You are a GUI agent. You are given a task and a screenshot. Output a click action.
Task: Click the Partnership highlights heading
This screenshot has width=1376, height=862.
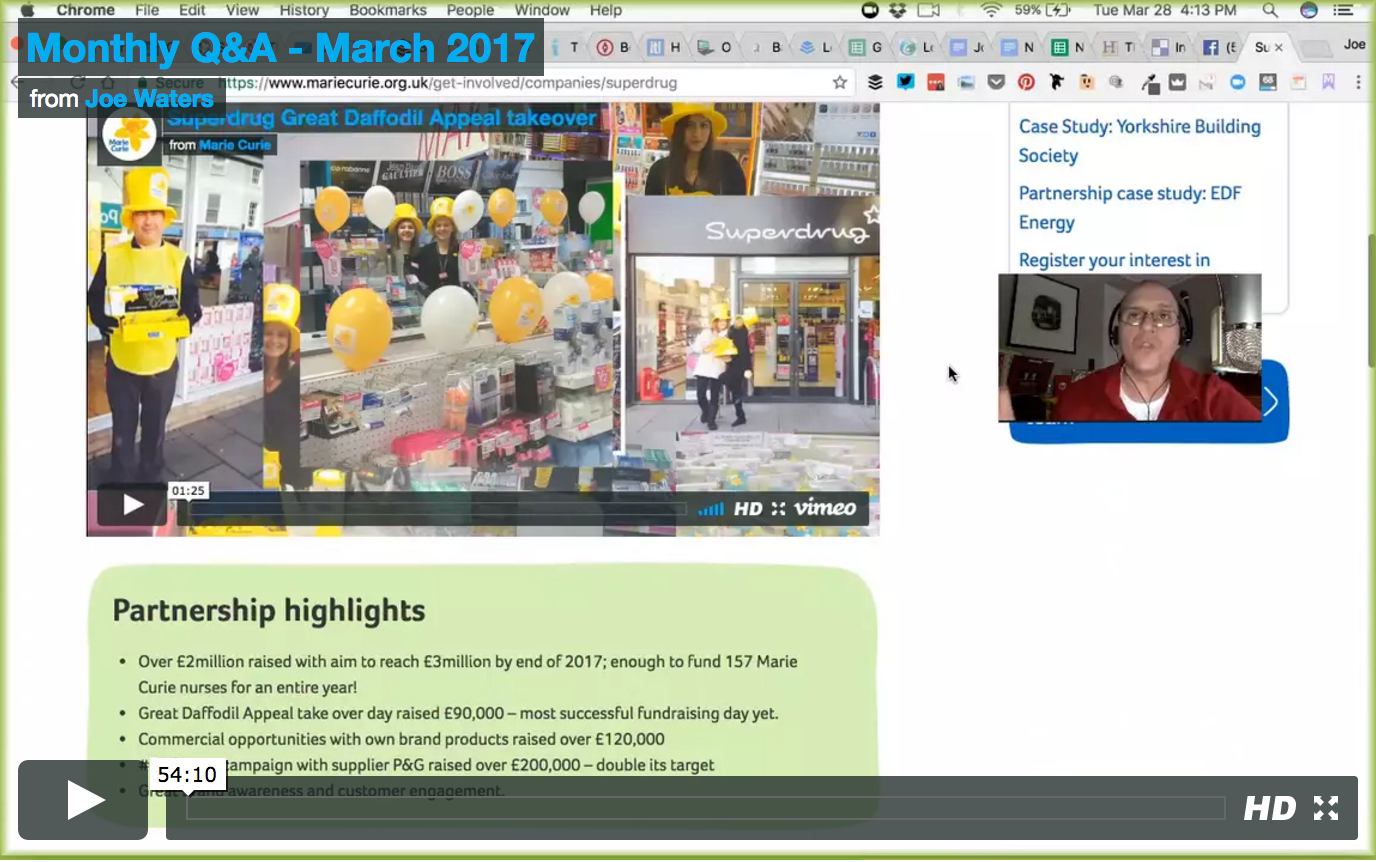tap(269, 610)
